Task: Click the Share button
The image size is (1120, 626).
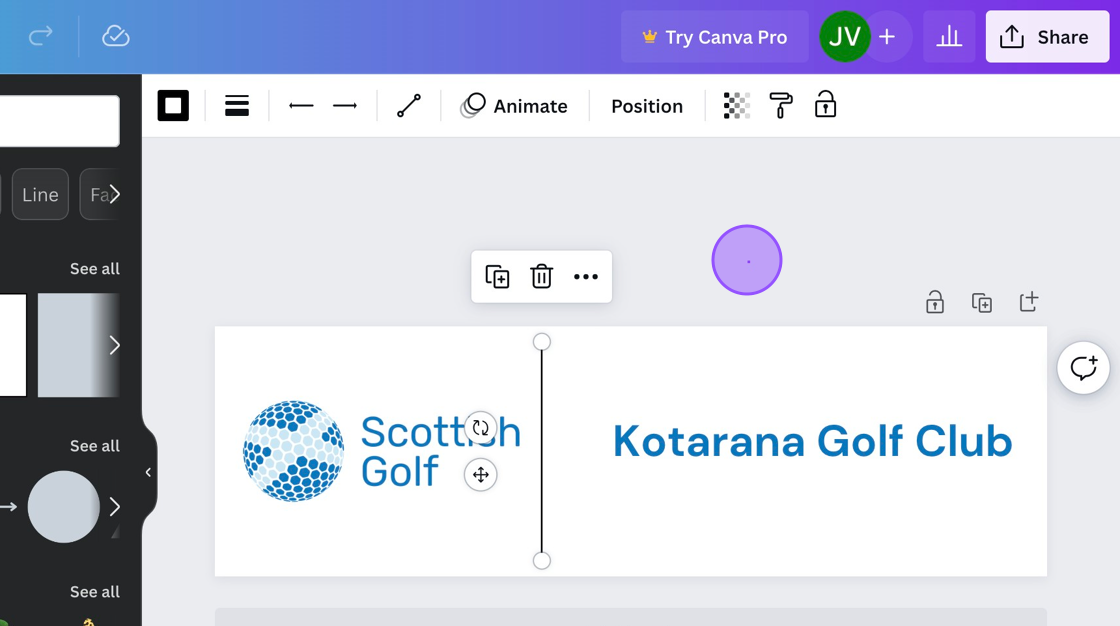Action: (x=1047, y=36)
